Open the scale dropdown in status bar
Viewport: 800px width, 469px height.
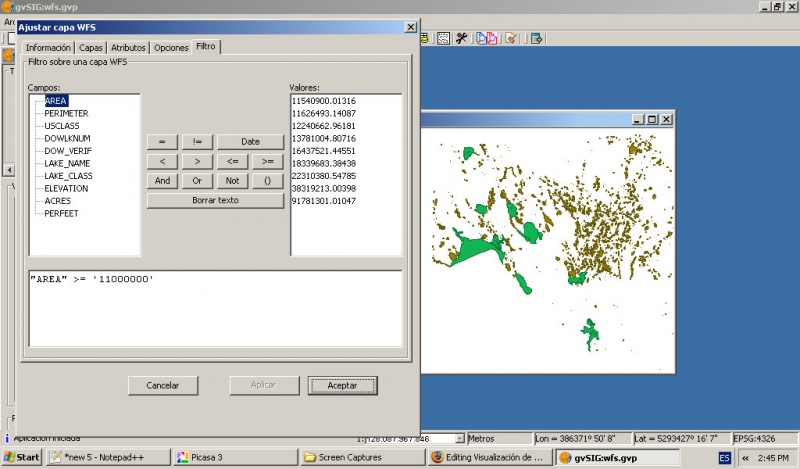(x=460, y=438)
